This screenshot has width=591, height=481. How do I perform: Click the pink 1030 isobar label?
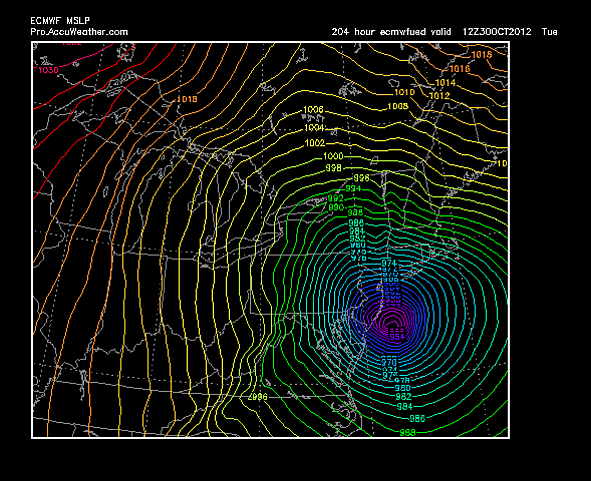(49, 70)
